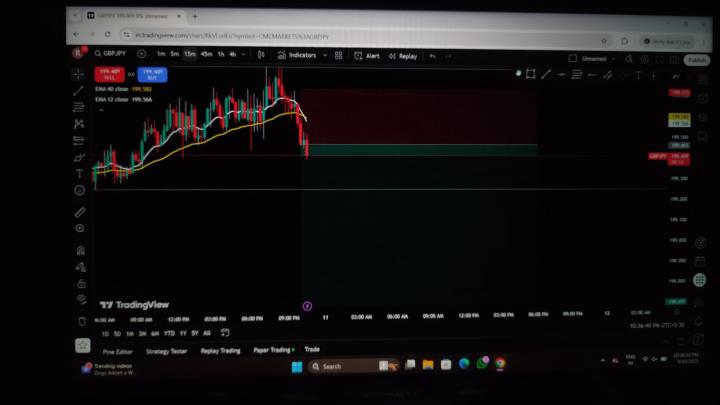The width and height of the screenshot is (720, 405).
Task: Select parallel channel tool in favorites toolbar
Action: [608, 75]
